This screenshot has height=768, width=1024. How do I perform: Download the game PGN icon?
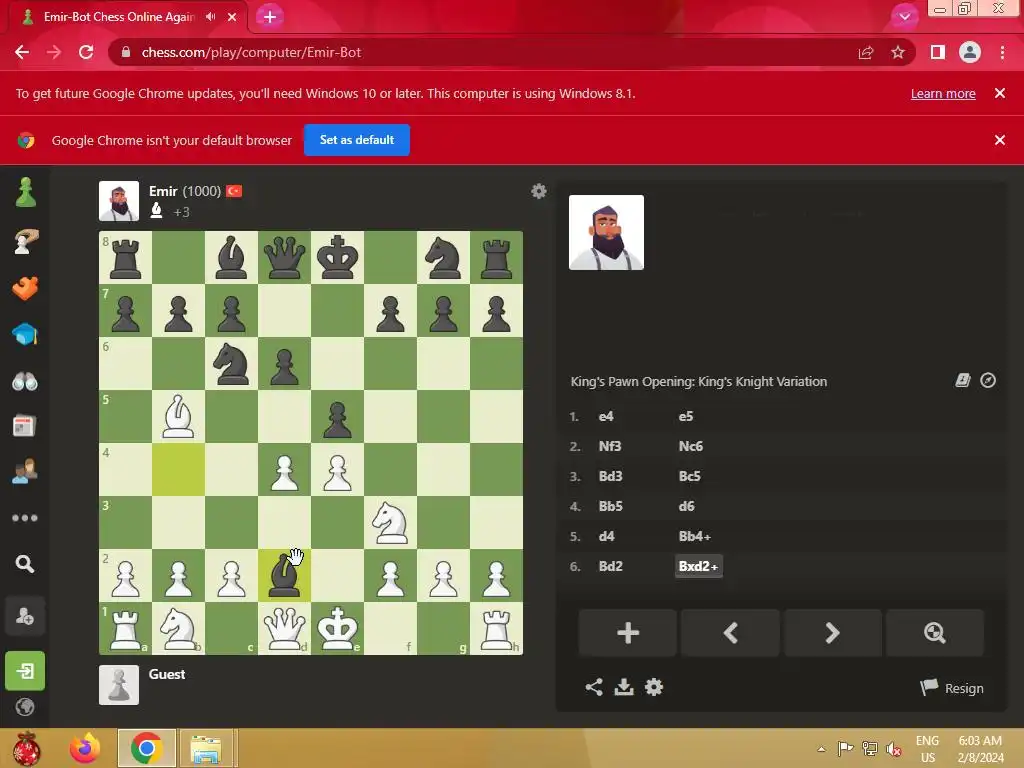624,687
